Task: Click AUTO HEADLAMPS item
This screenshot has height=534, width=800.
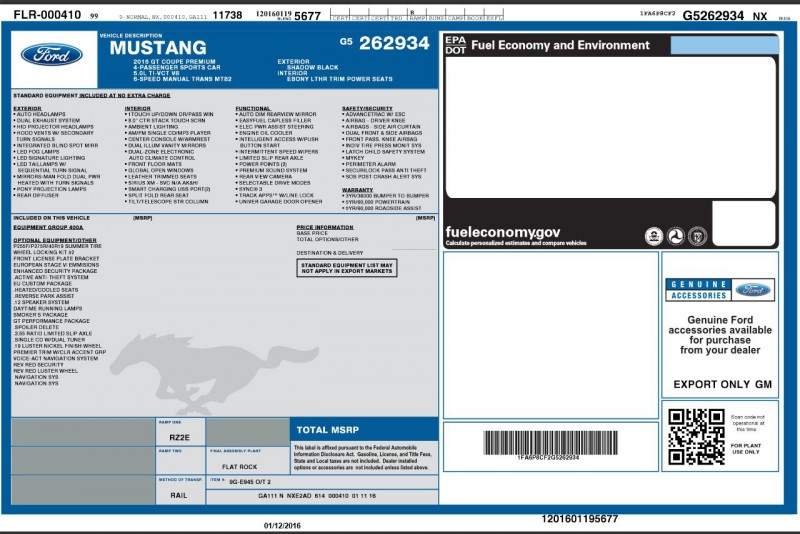Action: tap(41, 114)
